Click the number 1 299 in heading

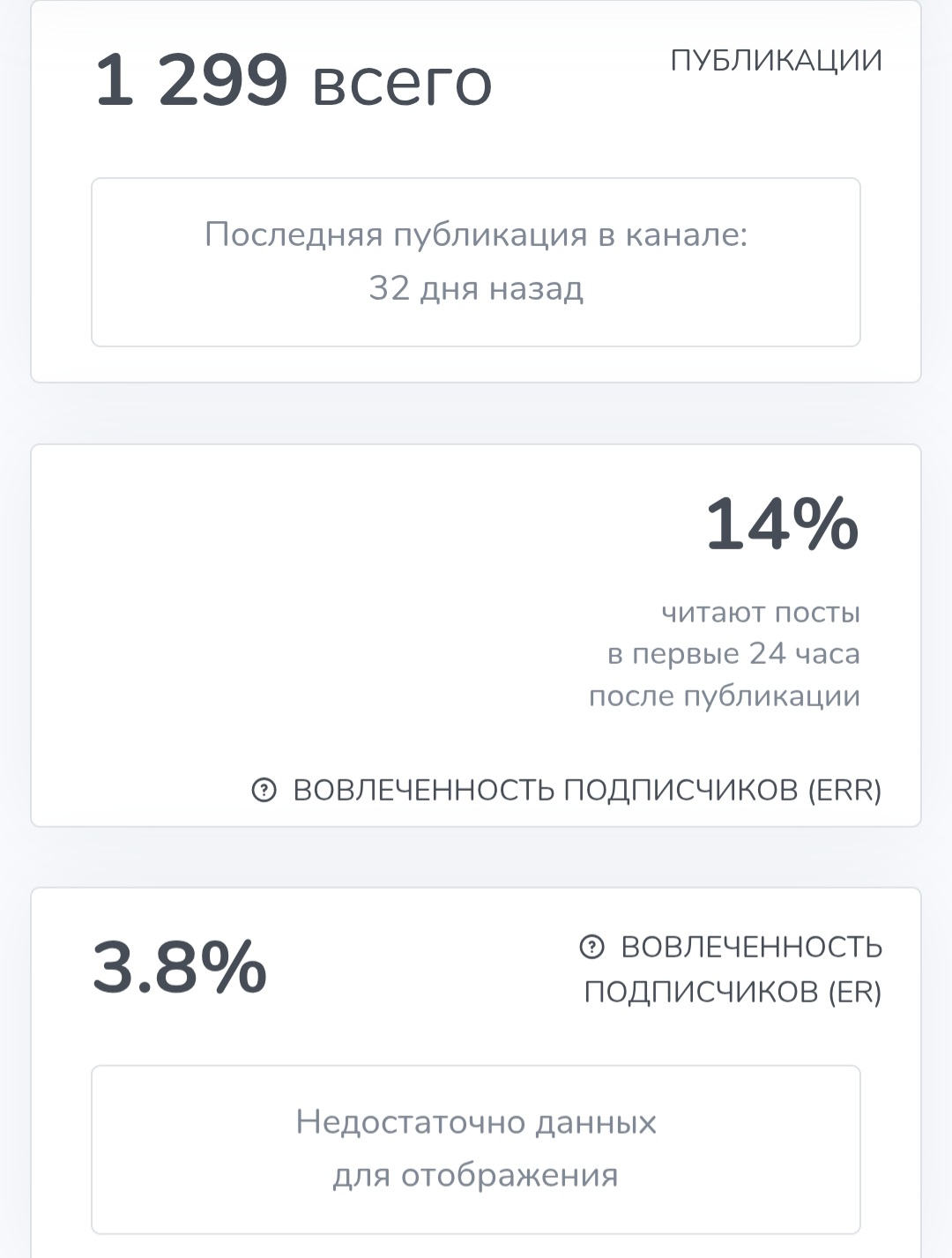[191, 81]
